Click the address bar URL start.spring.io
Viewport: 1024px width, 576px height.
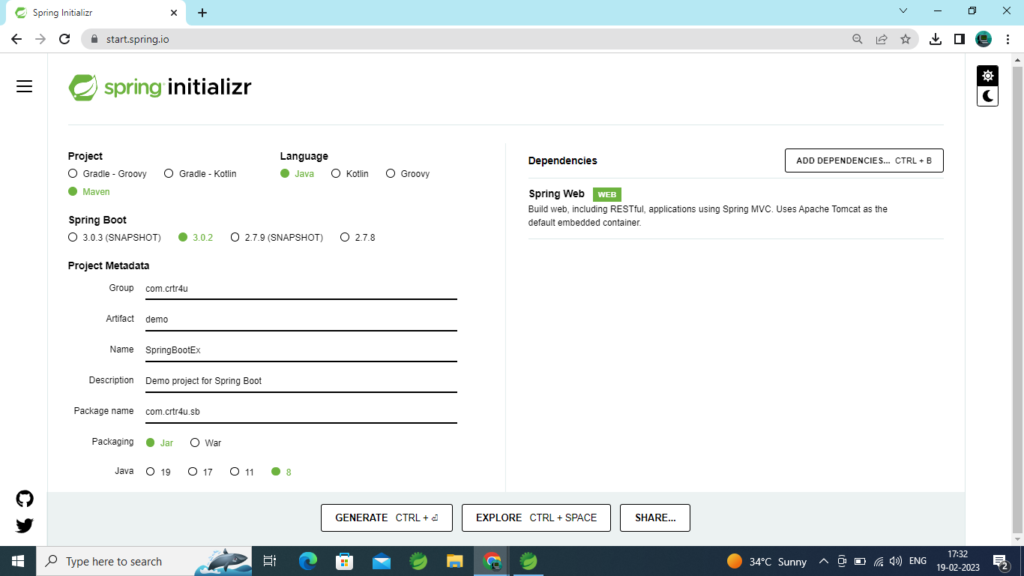point(138,39)
